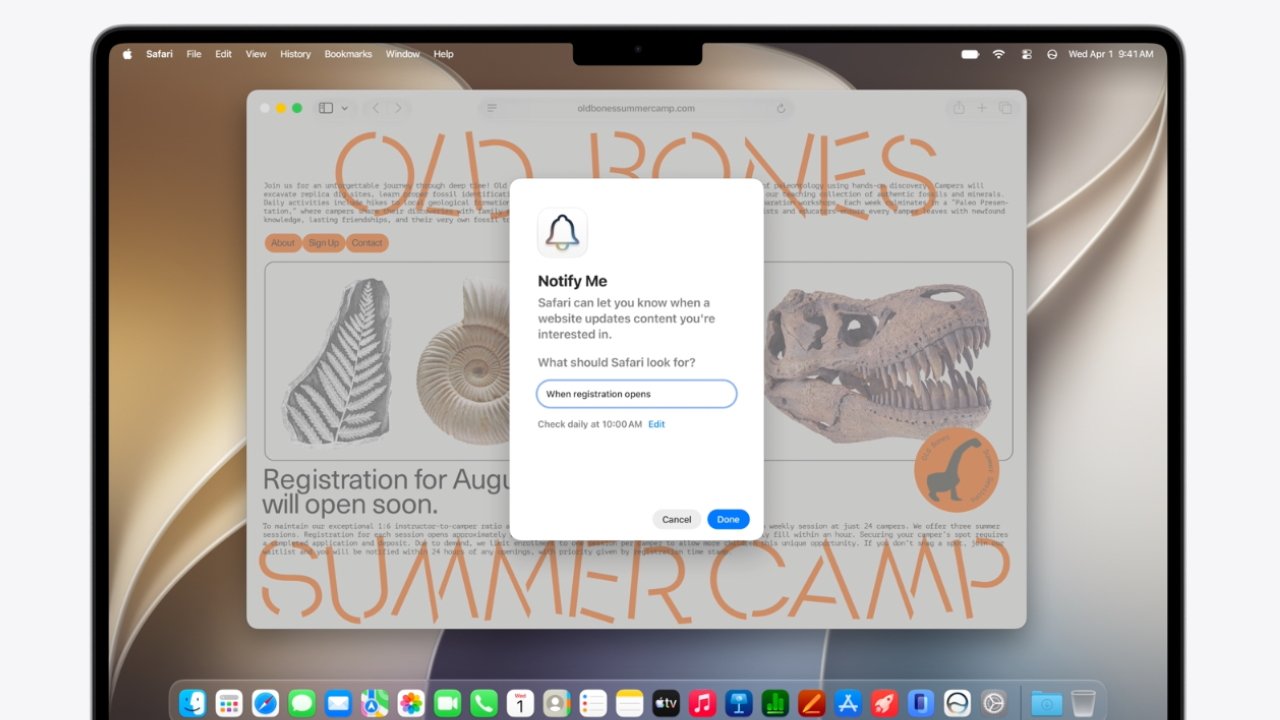The image size is (1280, 720).
Task: Click Siri icon in menu bar
Action: [x=1052, y=54]
